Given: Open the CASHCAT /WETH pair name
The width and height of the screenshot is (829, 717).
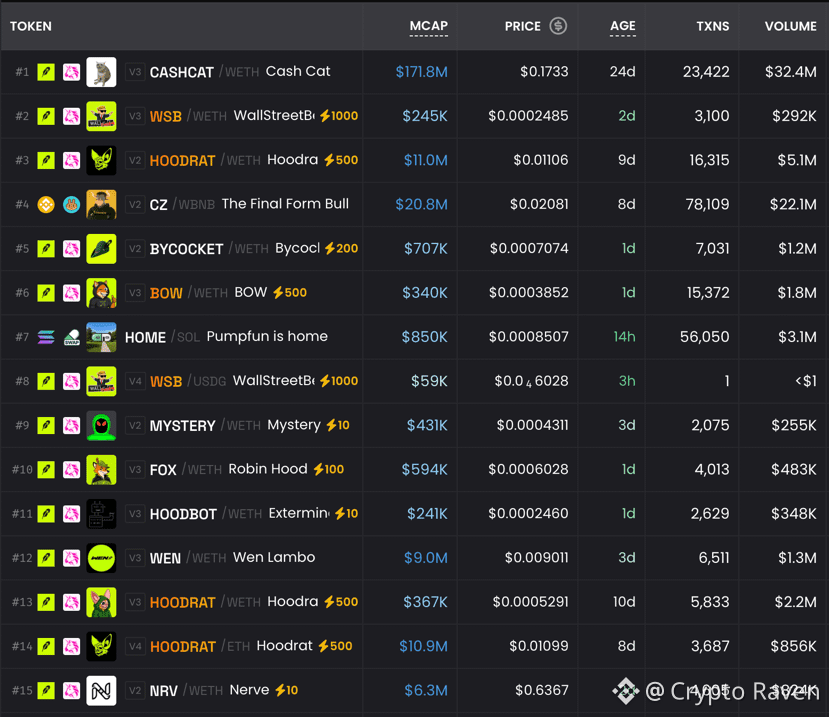Looking at the screenshot, I should coord(204,72).
